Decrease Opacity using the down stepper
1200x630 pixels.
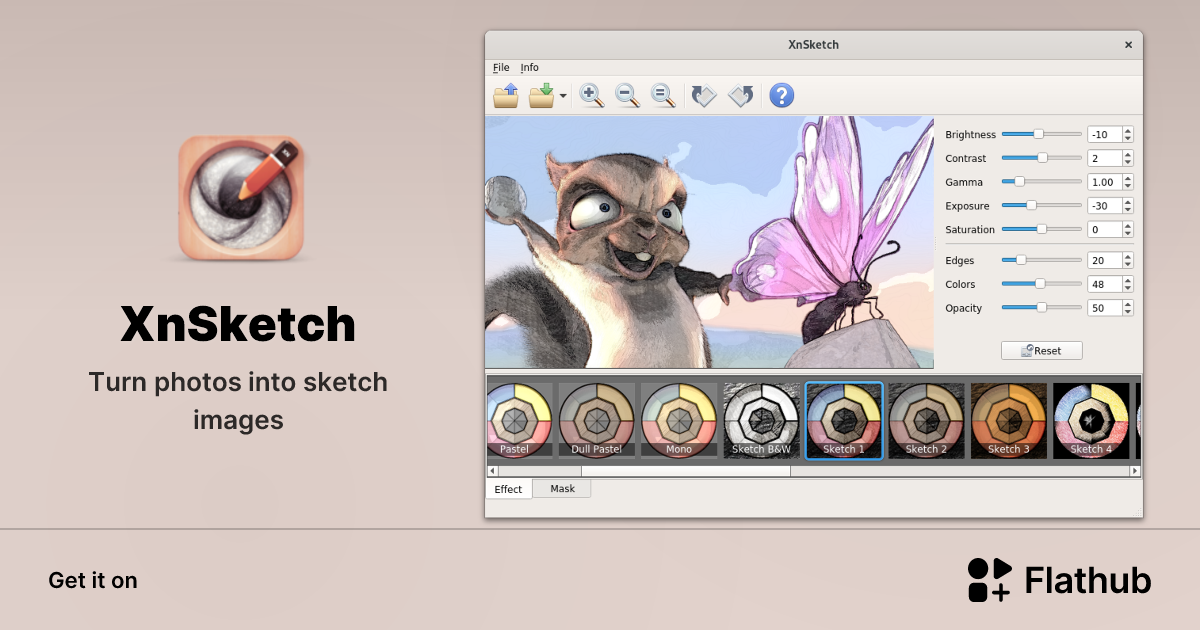coord(1129,312)
